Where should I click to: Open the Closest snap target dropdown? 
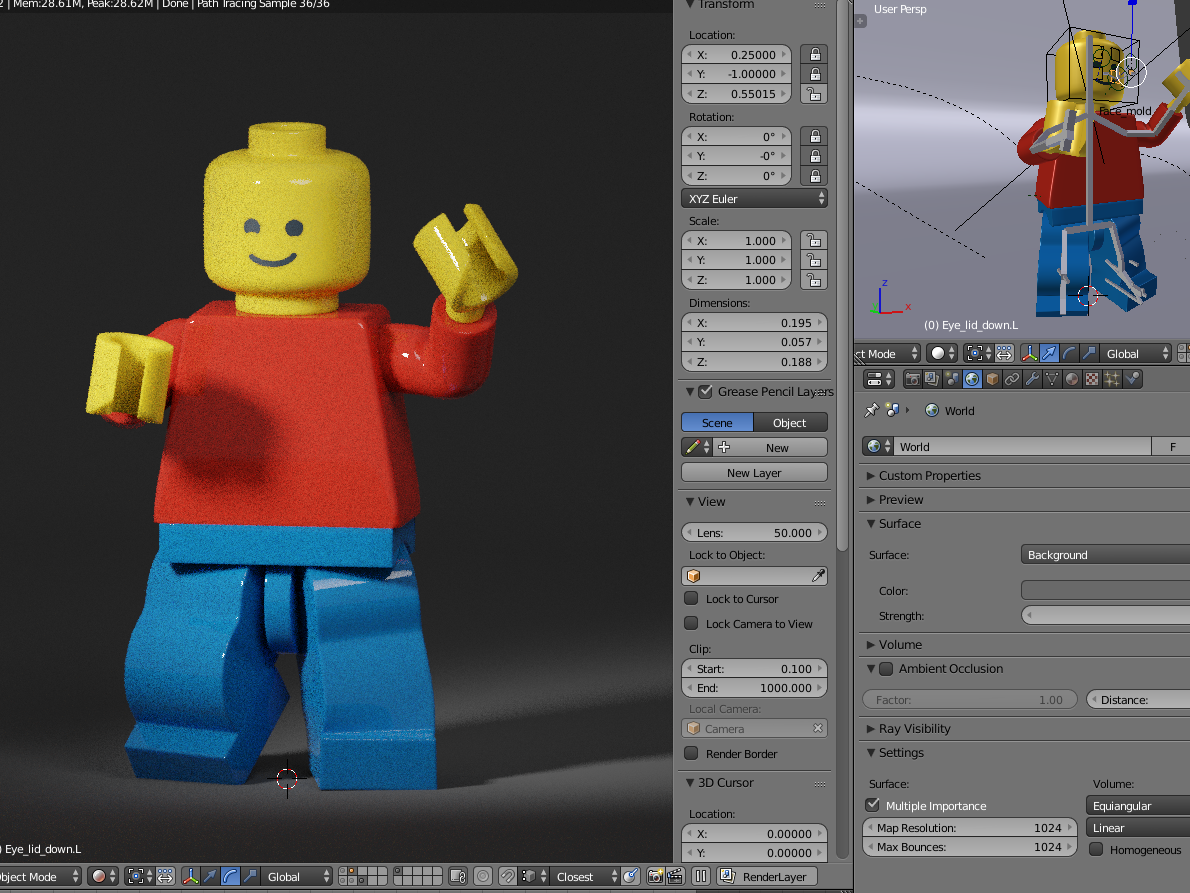584,876
